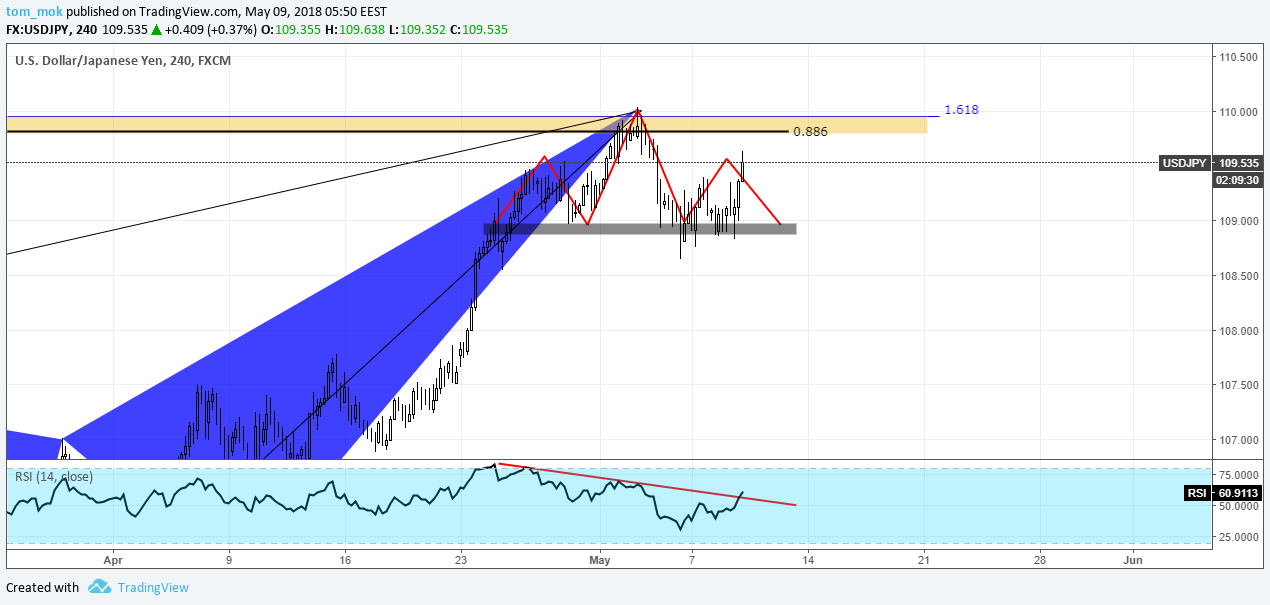
Task: Select the 108.500 price axis label
Action: click(1238, 276)
